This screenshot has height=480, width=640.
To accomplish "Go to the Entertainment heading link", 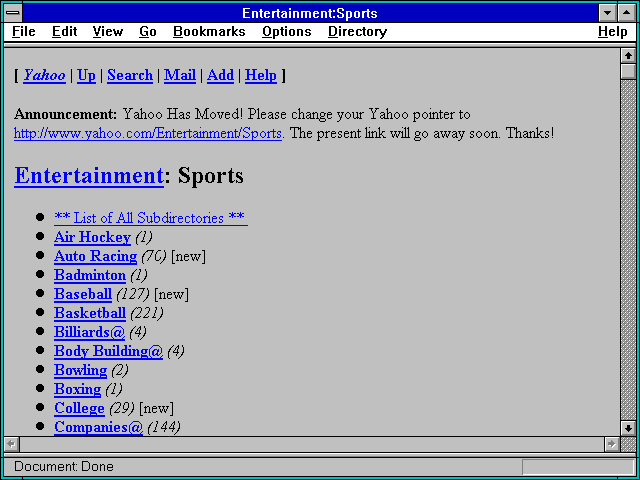I will [x=89, y=176].
